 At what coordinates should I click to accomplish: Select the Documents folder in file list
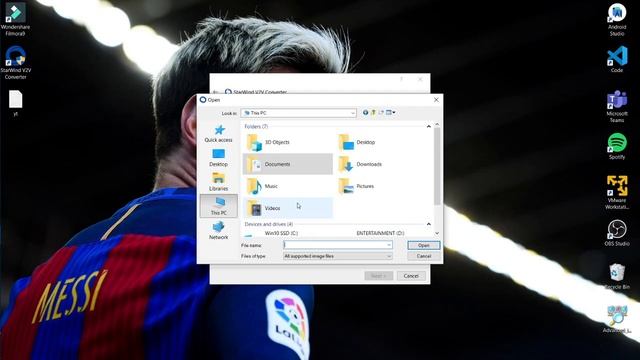point(288,164)
